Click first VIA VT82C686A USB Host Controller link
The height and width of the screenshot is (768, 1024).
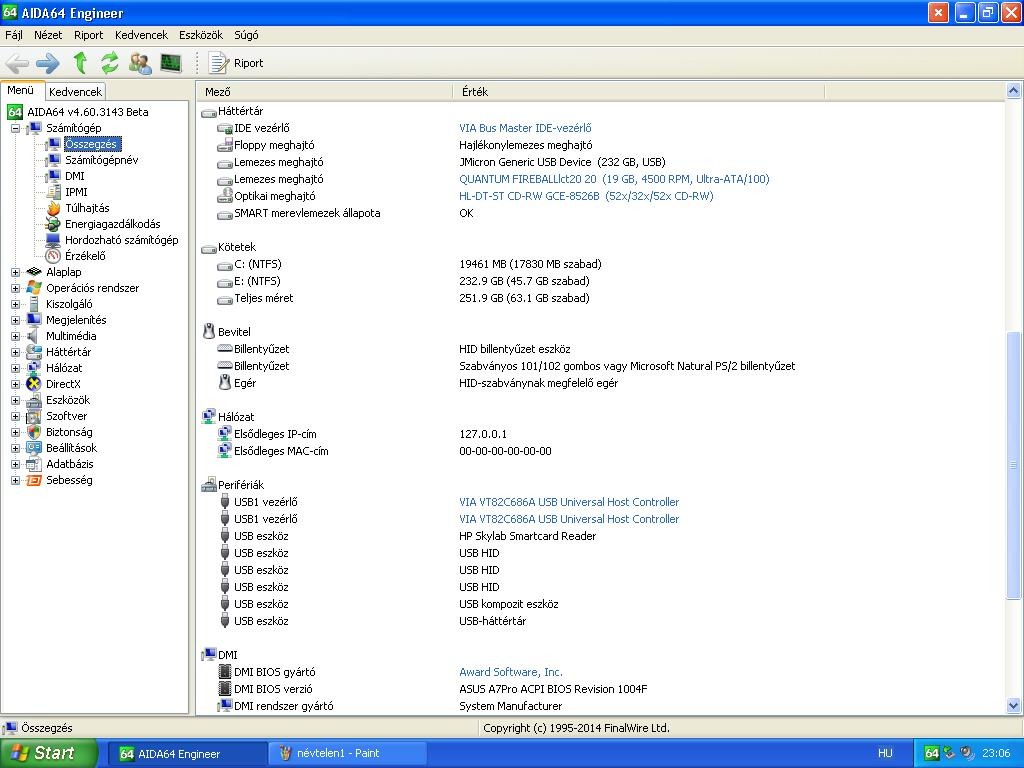pos(569,502)
